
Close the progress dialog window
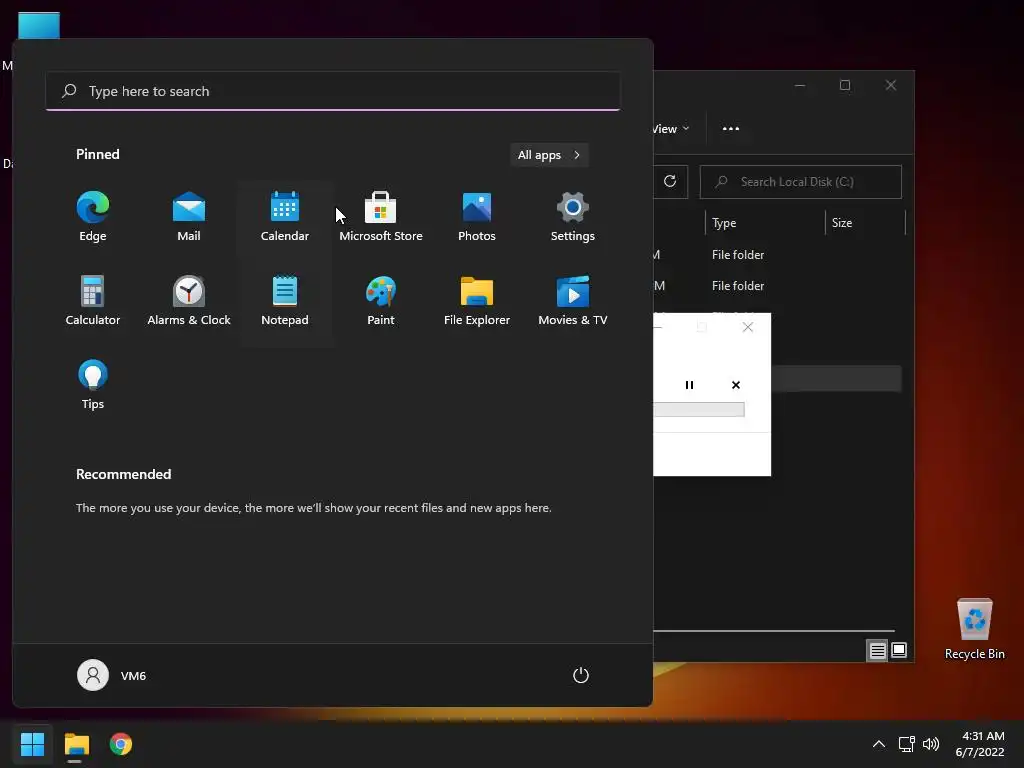(748, 327)
